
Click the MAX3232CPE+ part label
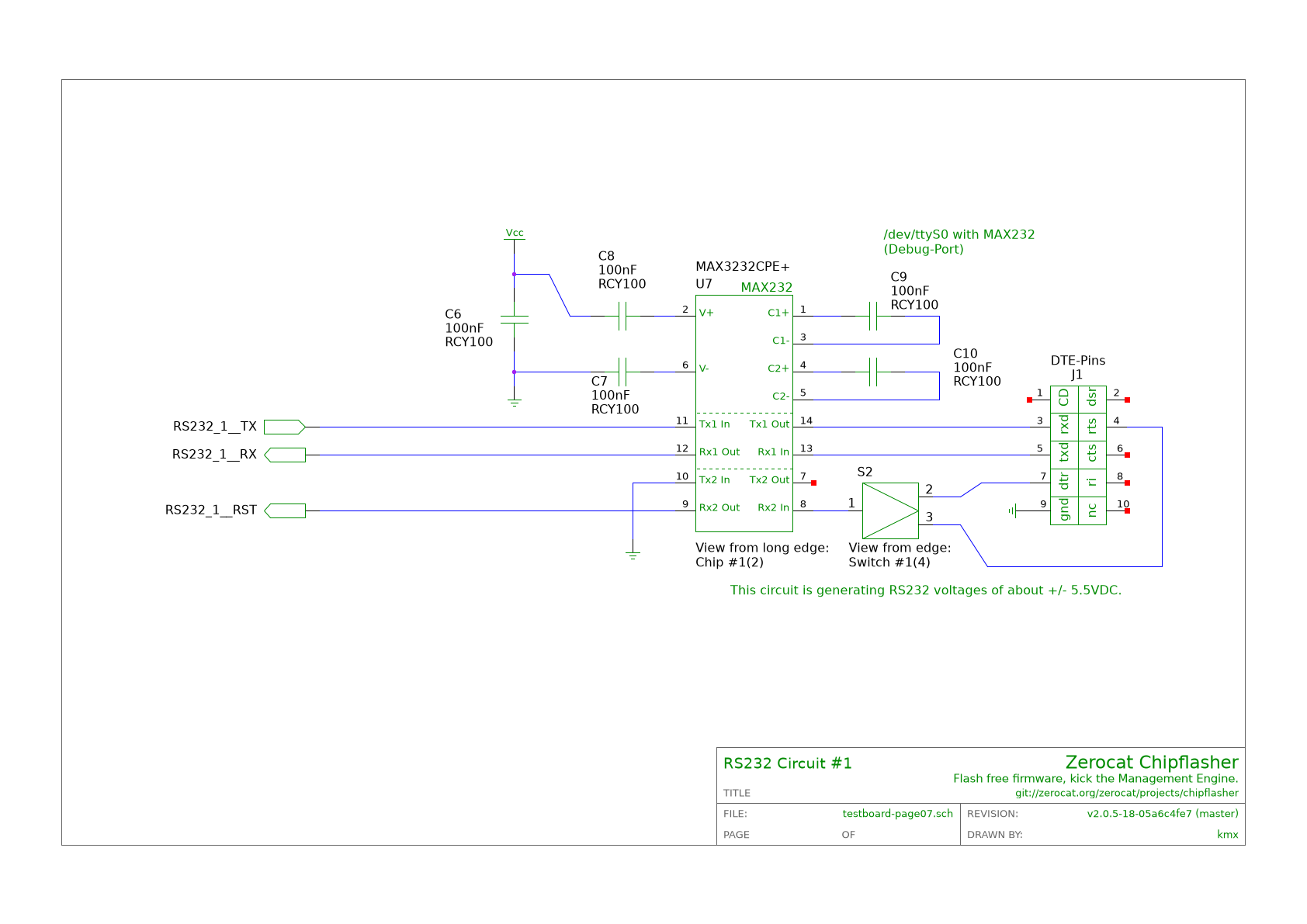coord(742,267)
